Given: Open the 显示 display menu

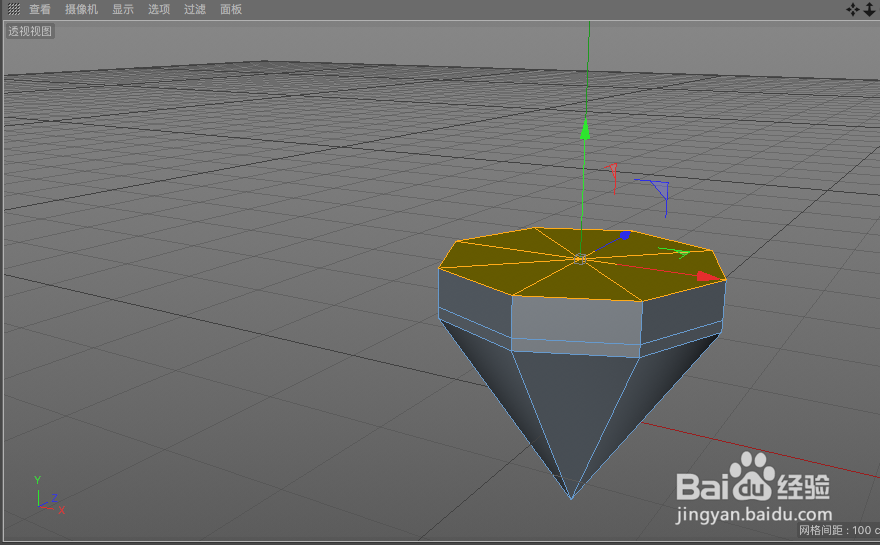Looking at the screenshot, I should [123, 9].
